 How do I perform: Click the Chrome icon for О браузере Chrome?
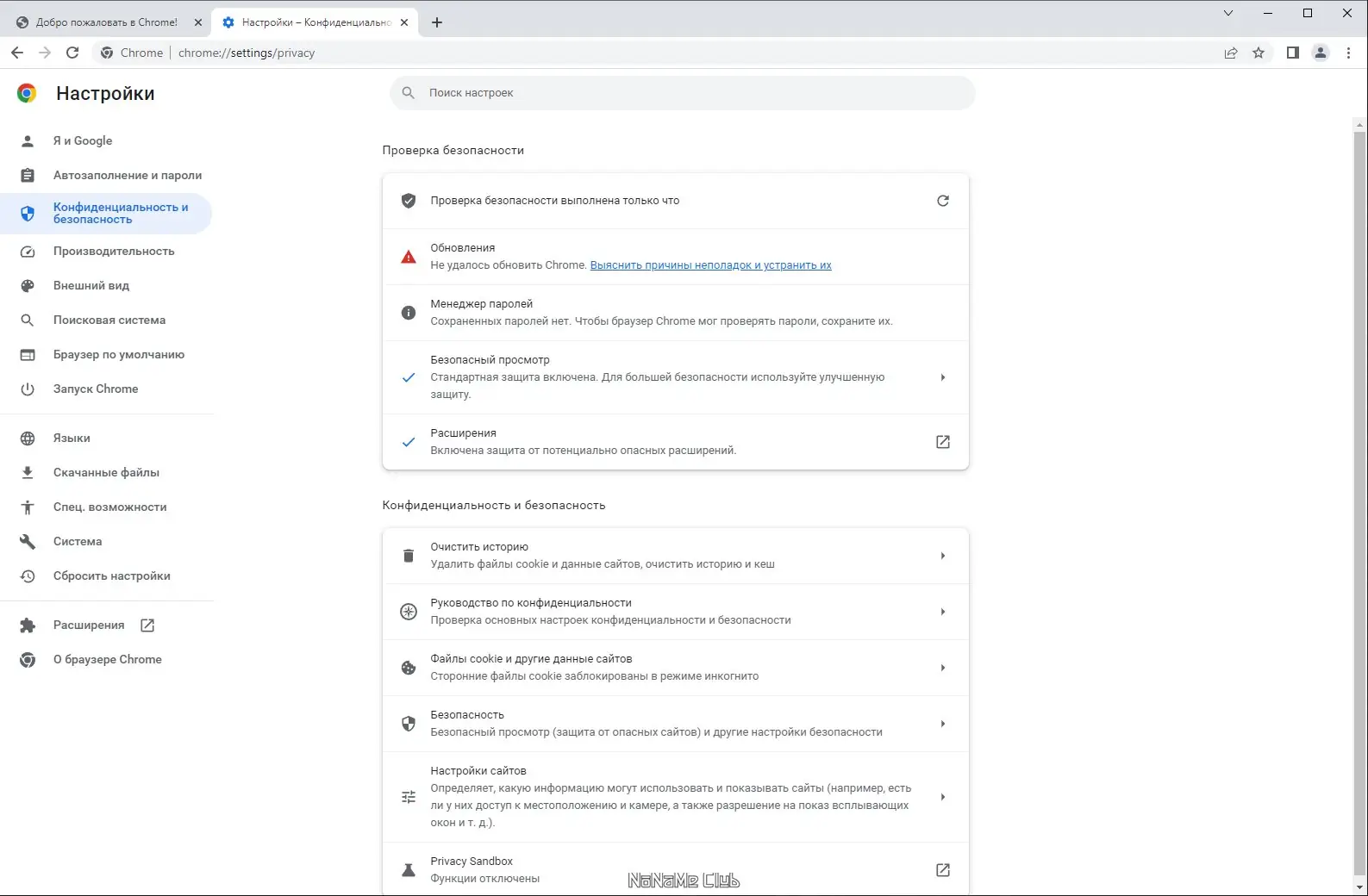(x=28, y=660)
